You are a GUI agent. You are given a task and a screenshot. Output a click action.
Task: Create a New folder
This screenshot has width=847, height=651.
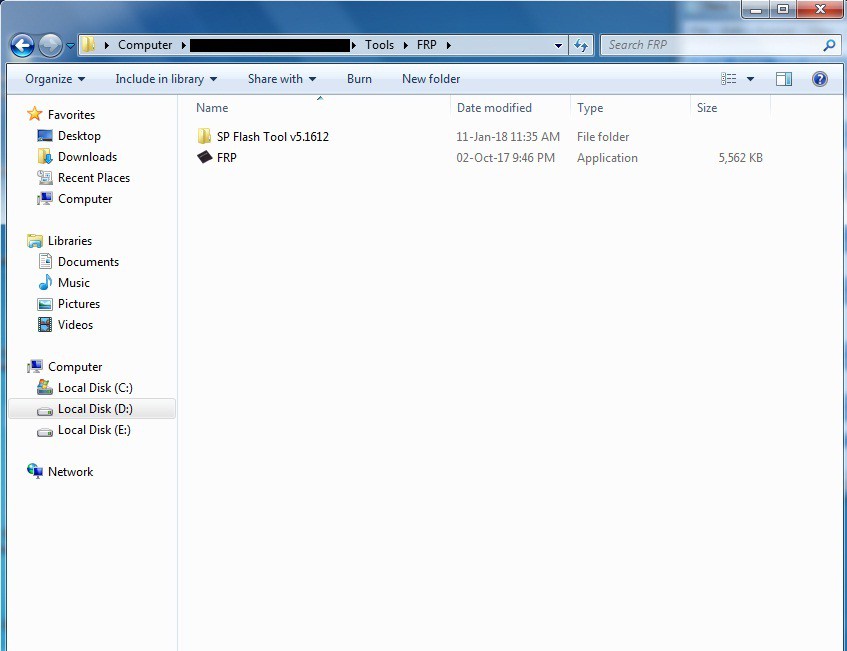431,79
